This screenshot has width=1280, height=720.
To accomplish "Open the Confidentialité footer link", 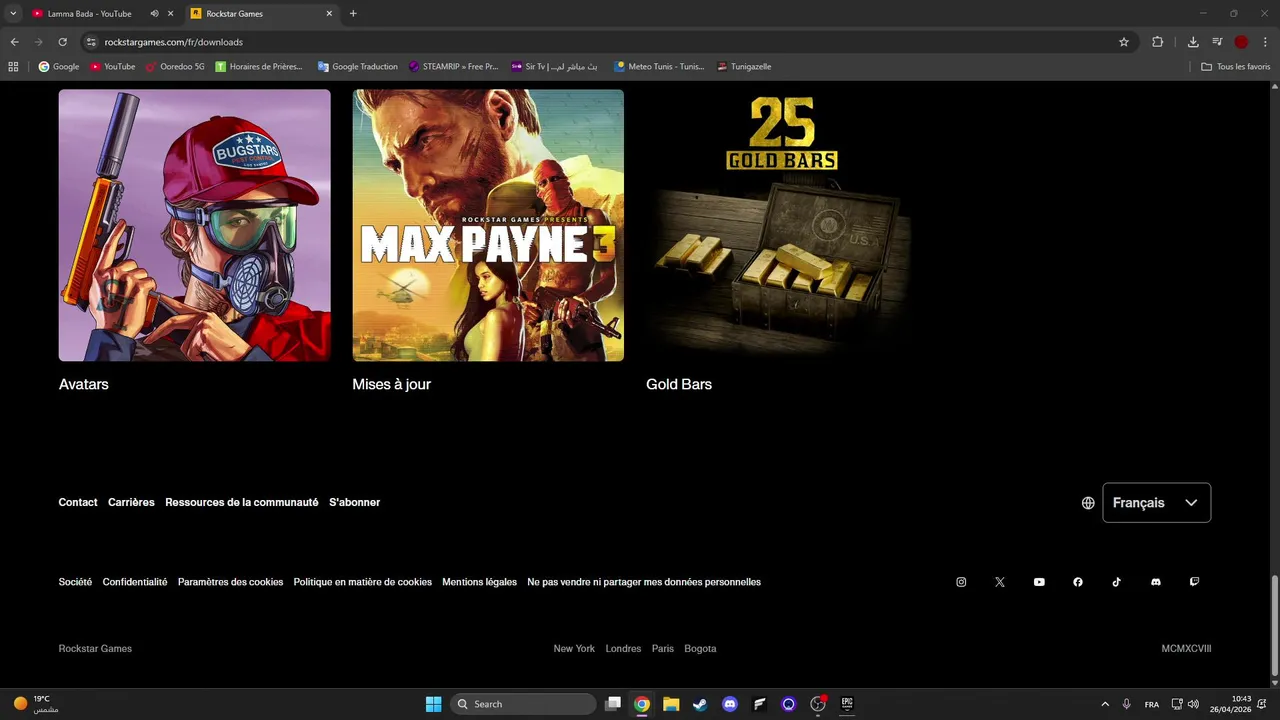I will click(x=135, y=582).
